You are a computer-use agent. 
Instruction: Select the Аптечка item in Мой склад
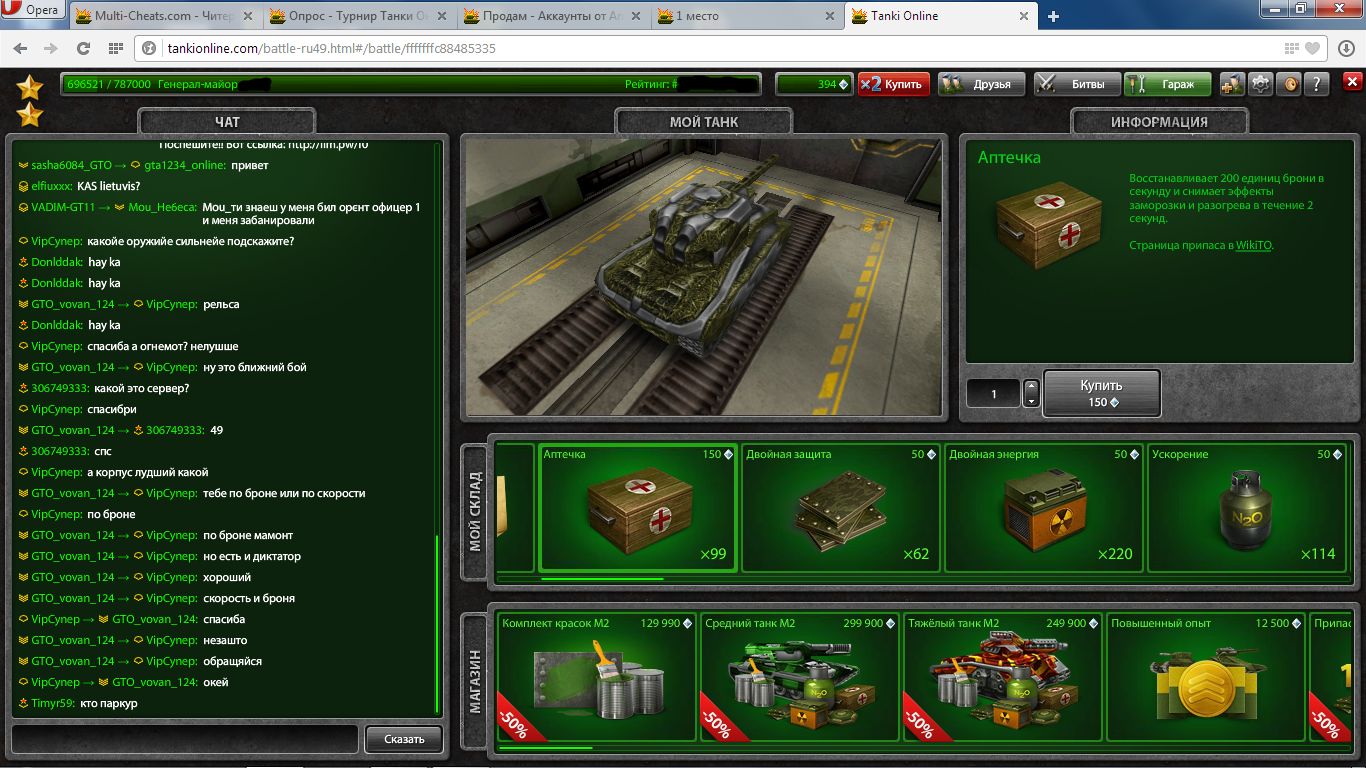(638, 508)
